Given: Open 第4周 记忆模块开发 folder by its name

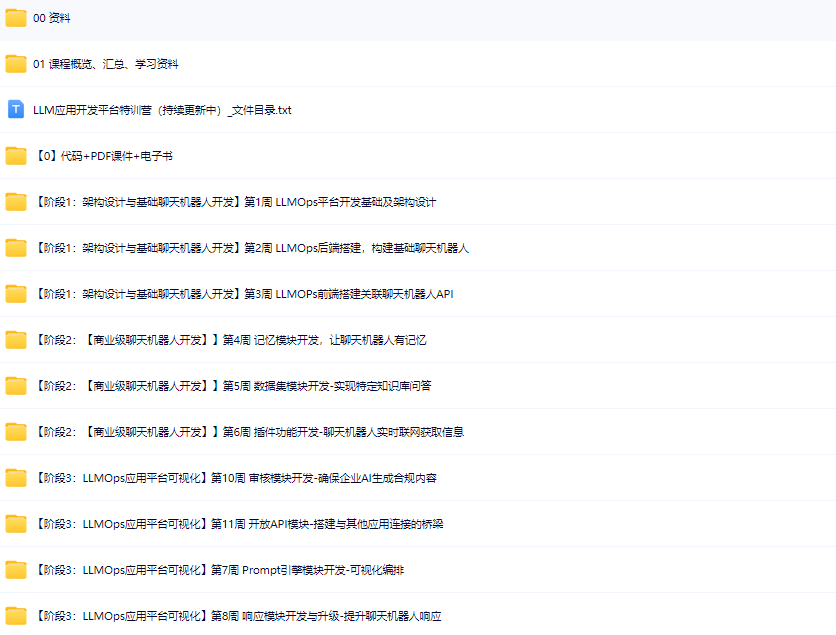Looking at the screenshot, I should 230,340.
